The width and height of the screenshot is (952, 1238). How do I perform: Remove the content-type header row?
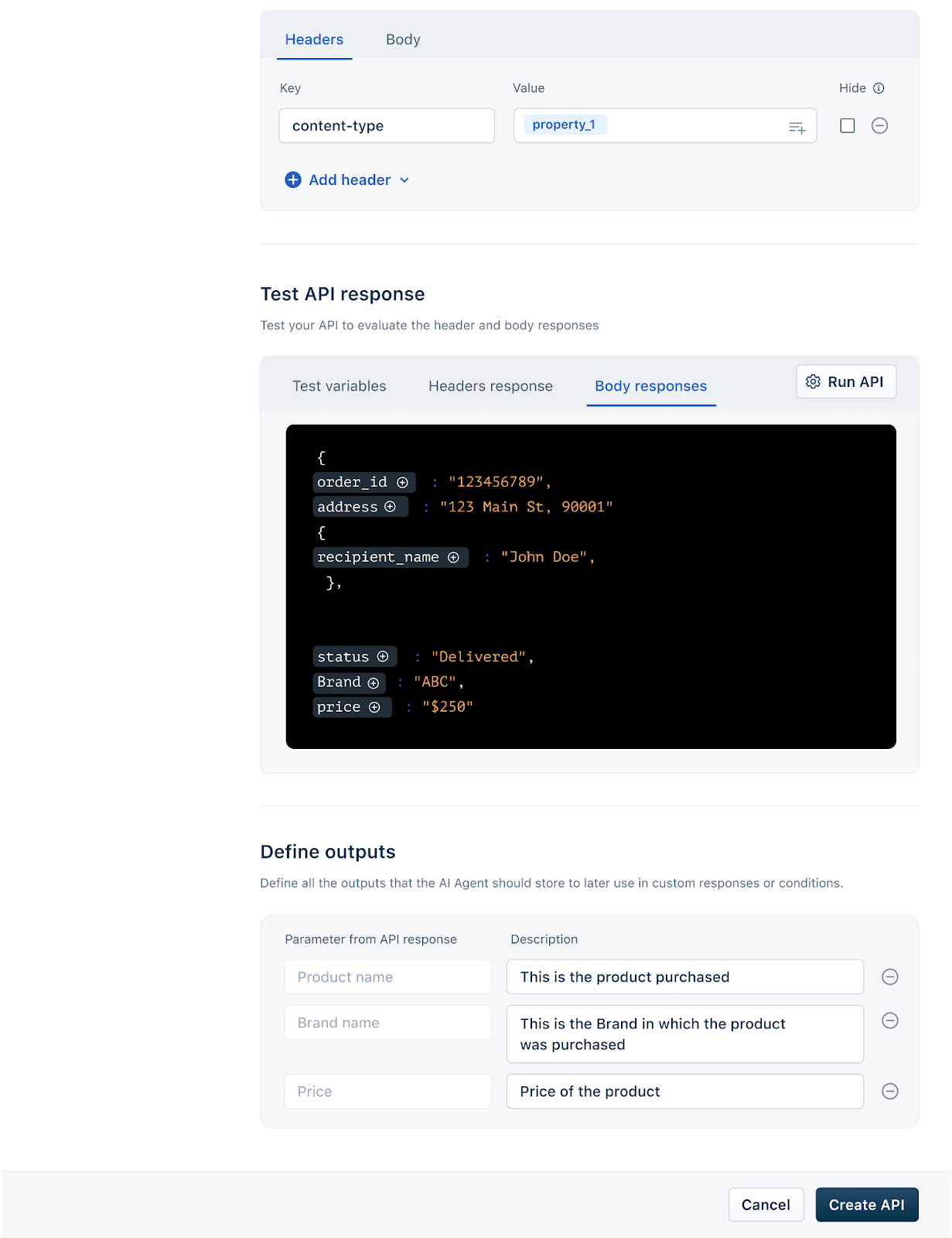click(879, 125)
